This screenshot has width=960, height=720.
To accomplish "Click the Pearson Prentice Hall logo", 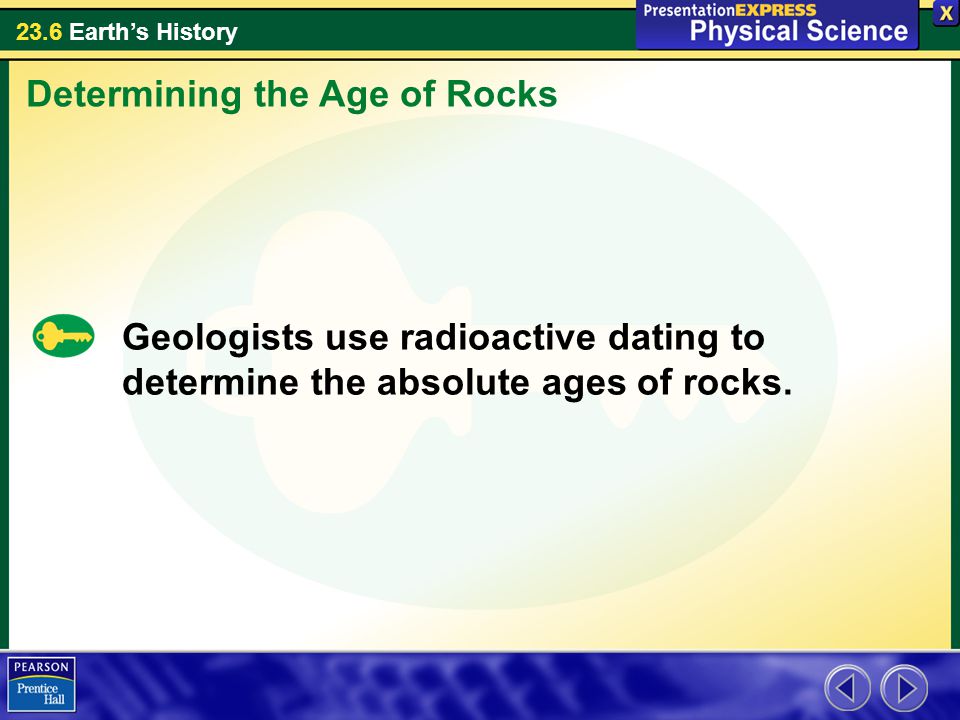I will pos(42,684).
